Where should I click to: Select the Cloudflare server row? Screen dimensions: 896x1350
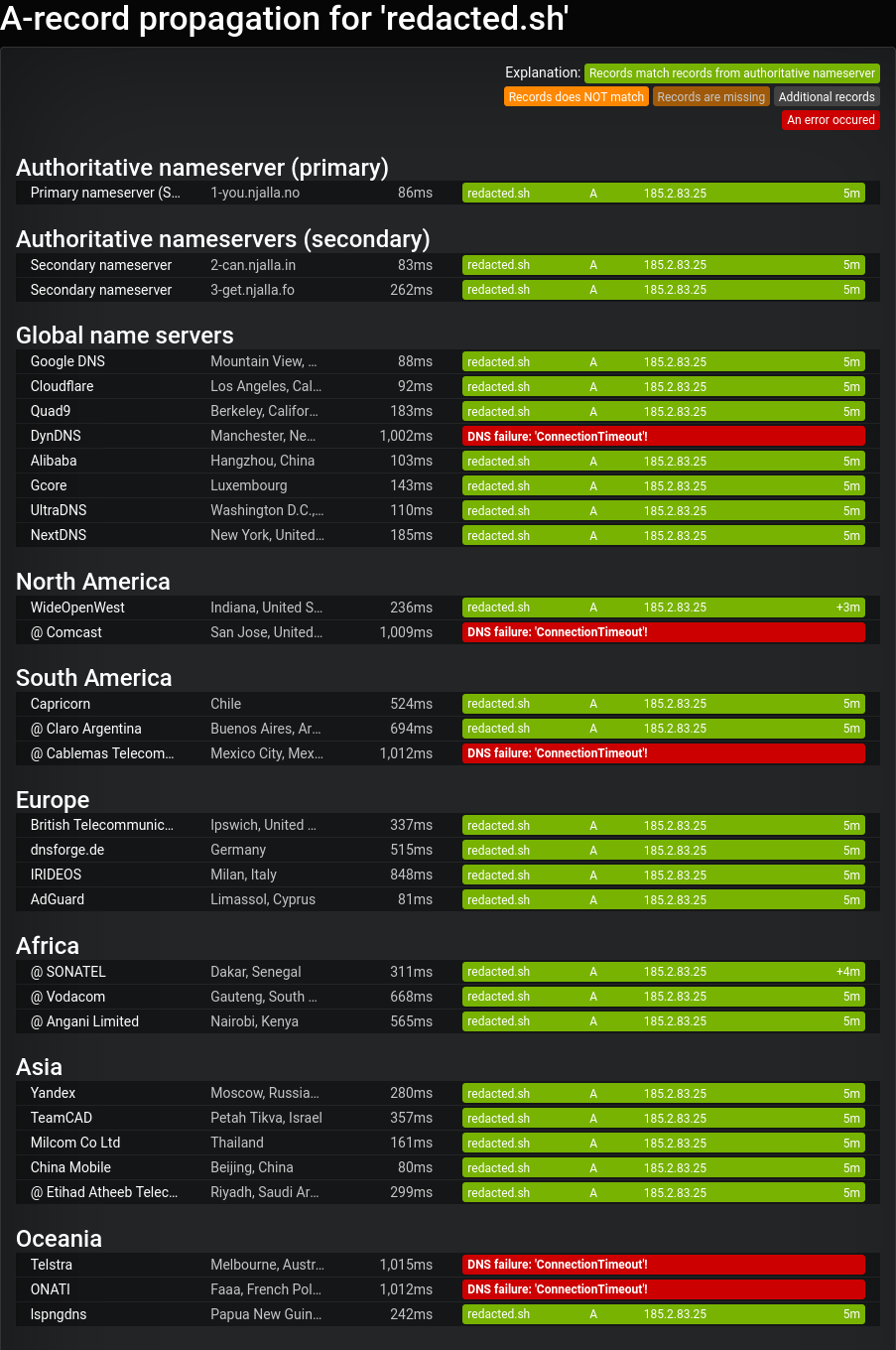tap(448, 386)
